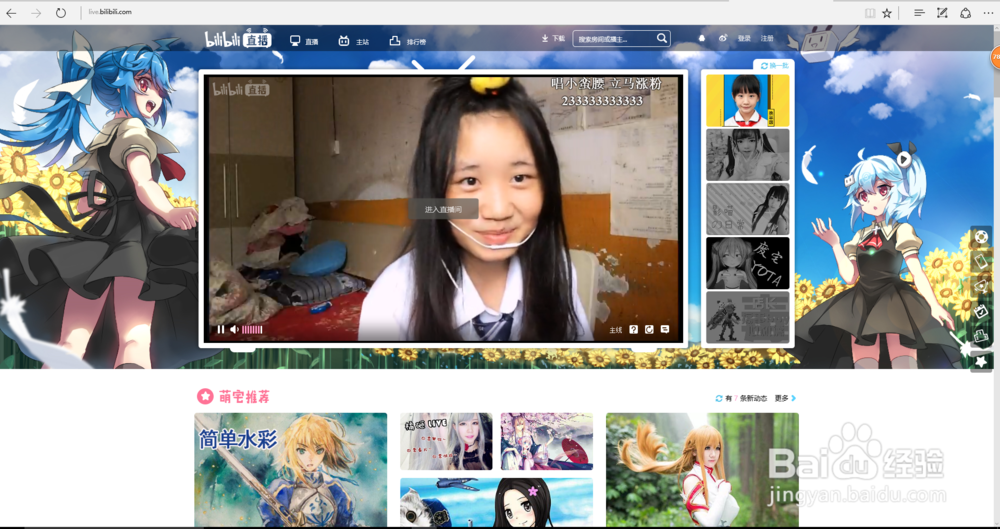1000x529 pixels.
Task: Click the 下载 download link
Action: tap(553, 38)
